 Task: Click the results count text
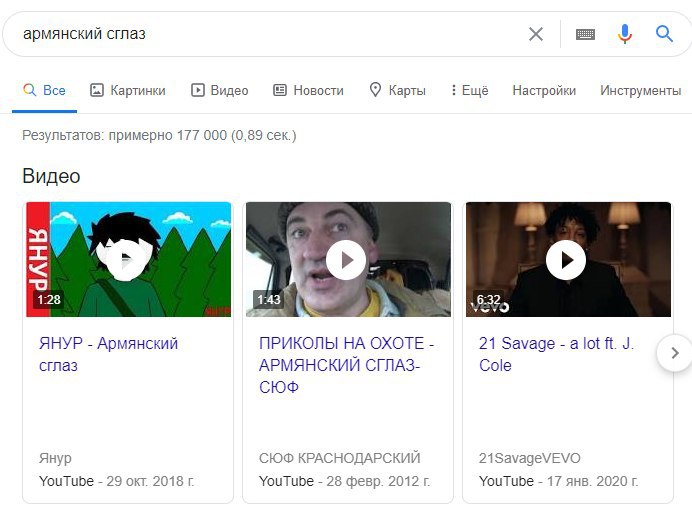click(159, 135)
